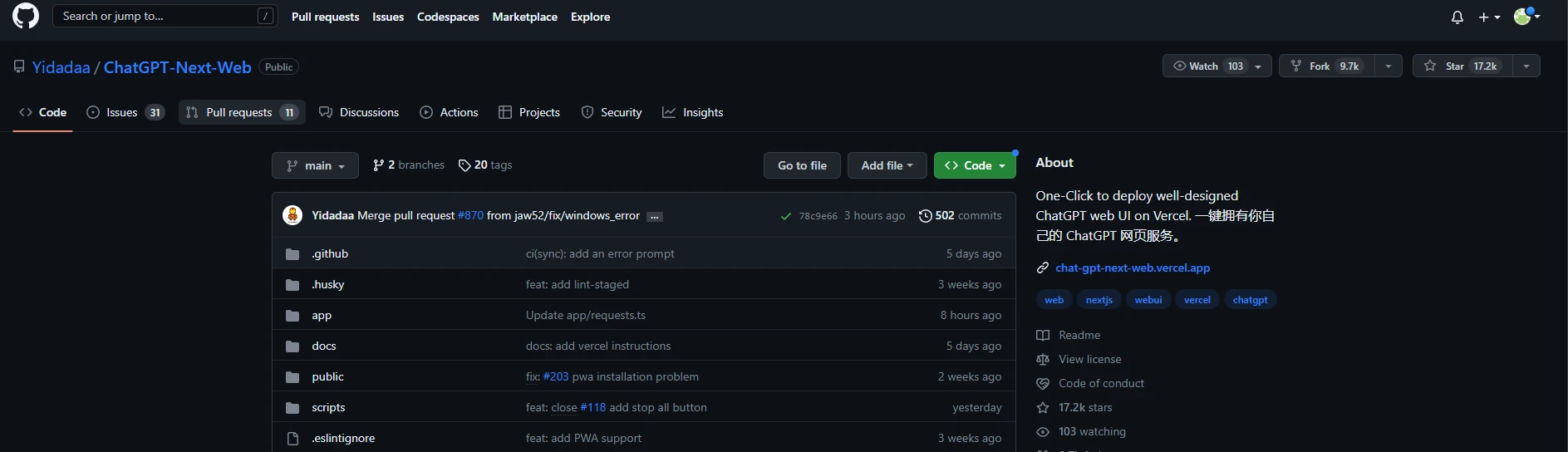Select the web topic tag
Image resolution: width=1568 pixels, height=452 pixels.
click(1054, 300)
